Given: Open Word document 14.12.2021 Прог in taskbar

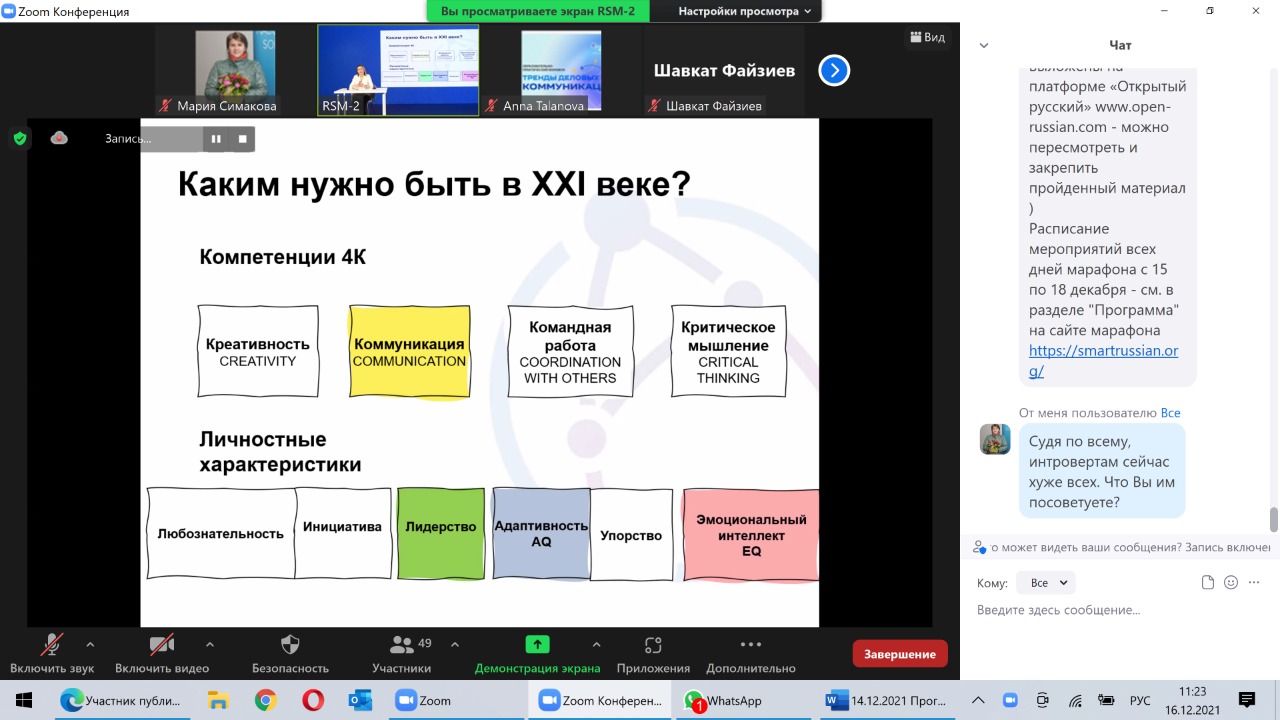Looking at the screenshot, I should coord(888,700).
